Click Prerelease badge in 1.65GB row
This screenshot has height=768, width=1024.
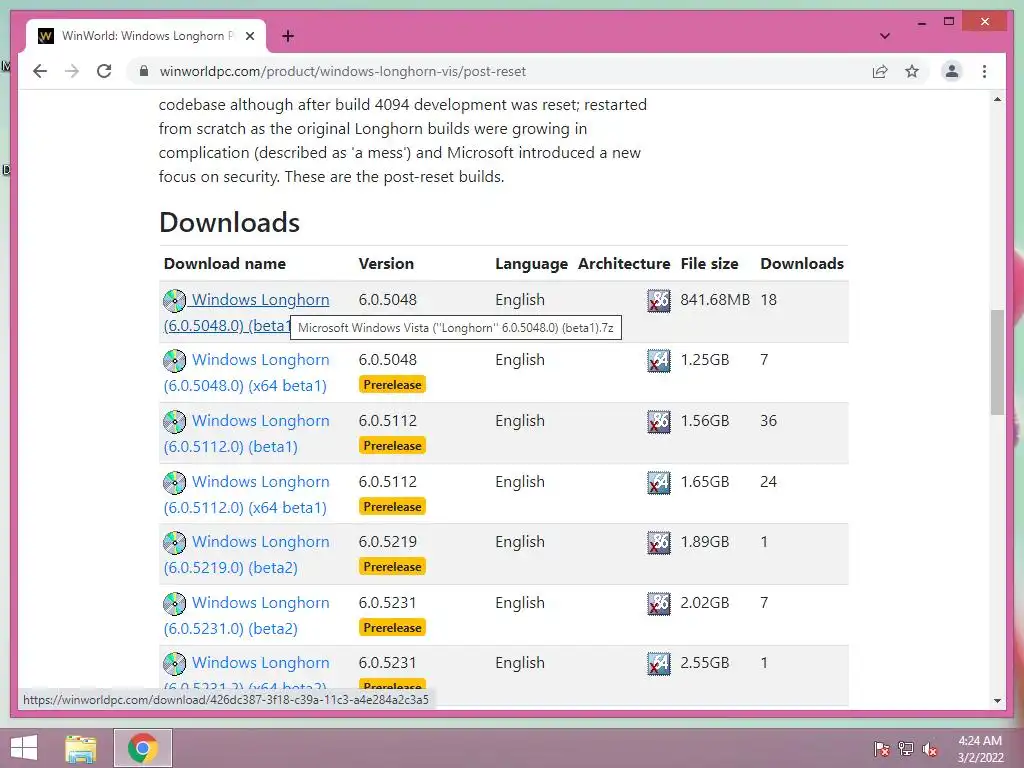[x=392, y=506]
